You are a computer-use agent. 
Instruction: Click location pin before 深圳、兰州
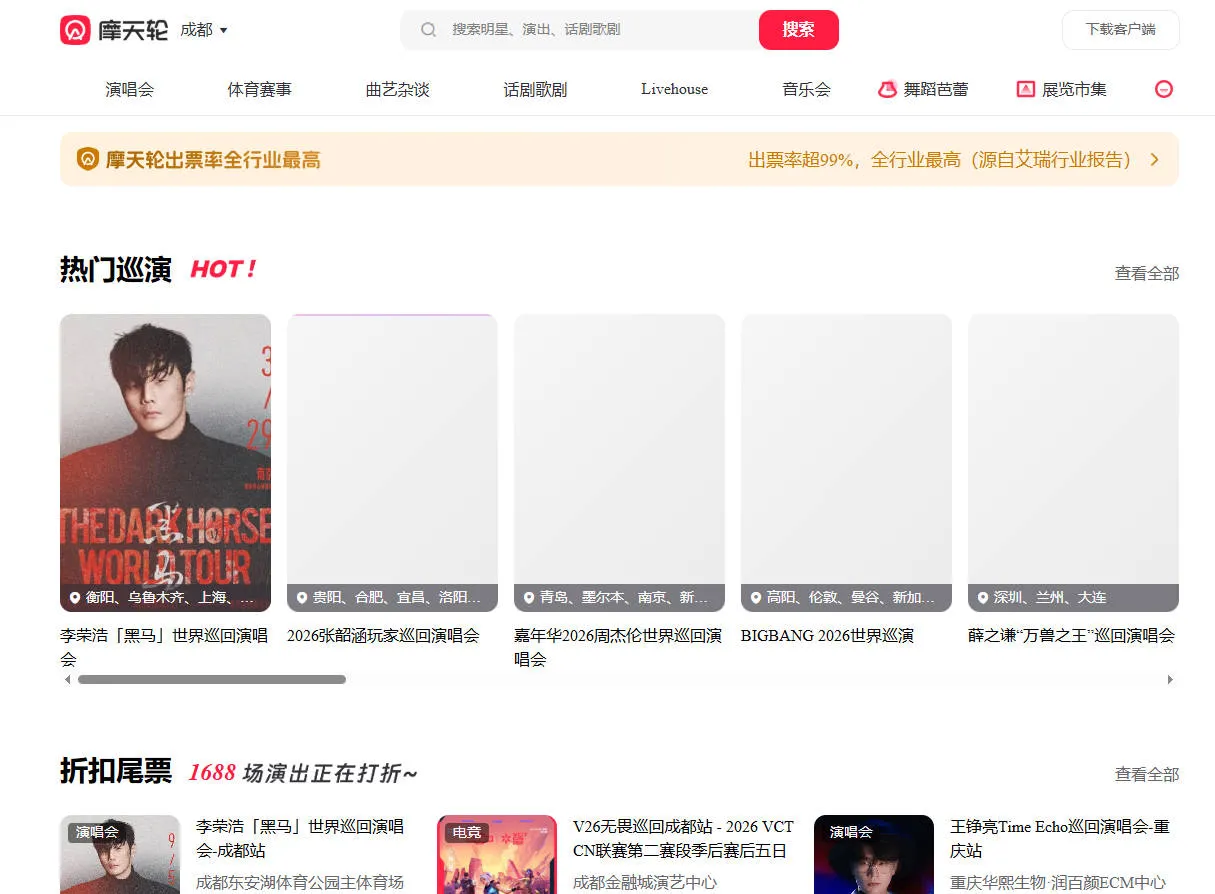pos(983,597)
